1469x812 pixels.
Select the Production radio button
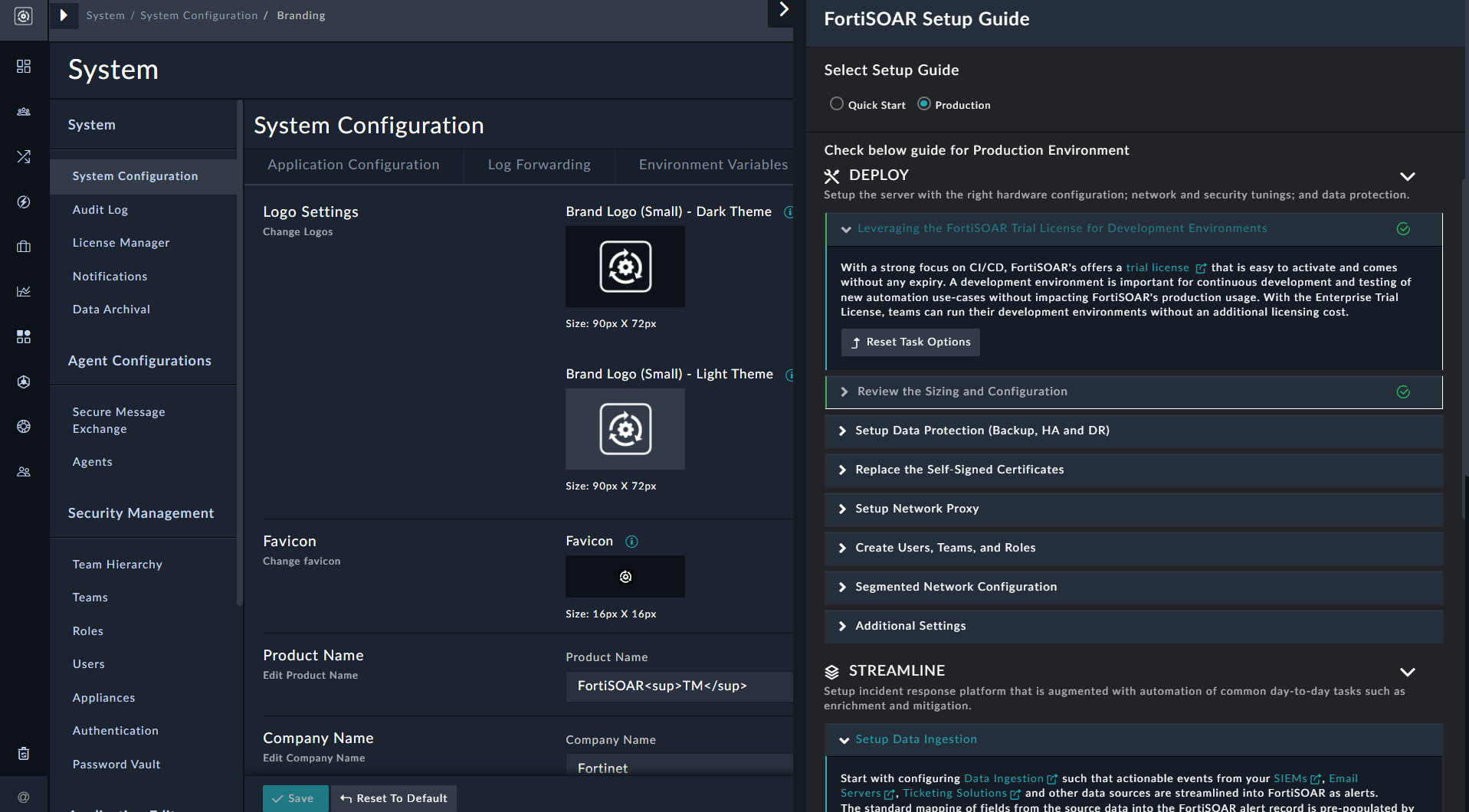(x=923, y=103)
